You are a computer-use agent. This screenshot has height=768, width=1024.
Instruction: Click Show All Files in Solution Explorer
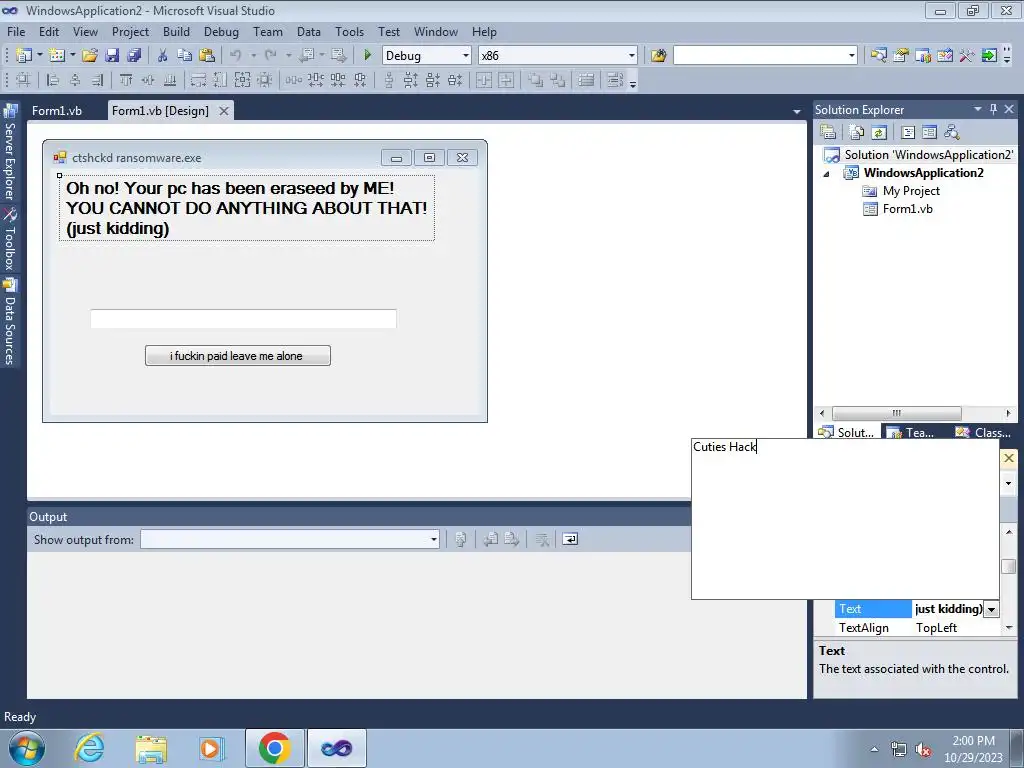coord(857,133)
